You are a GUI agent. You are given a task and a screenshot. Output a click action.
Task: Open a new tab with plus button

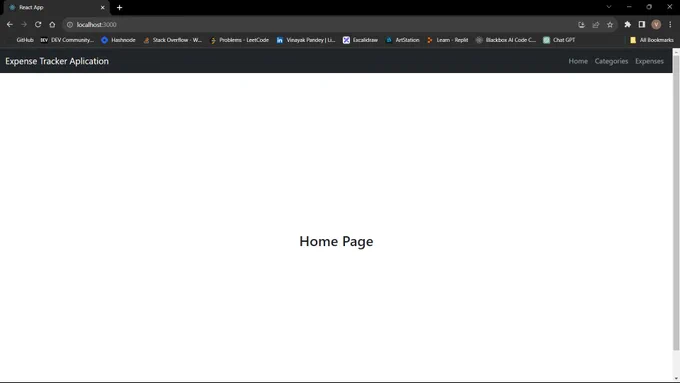pyautogui.click(x=119, y=7)
